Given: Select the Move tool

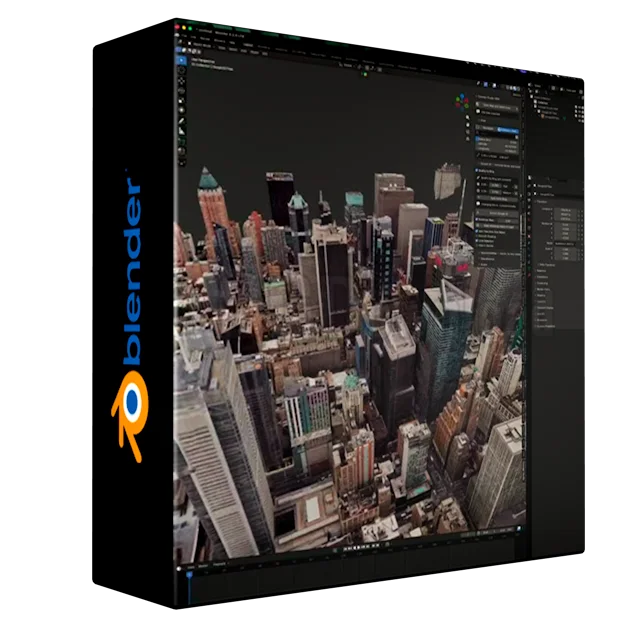Looking at the screenshot, I should 181,81.
